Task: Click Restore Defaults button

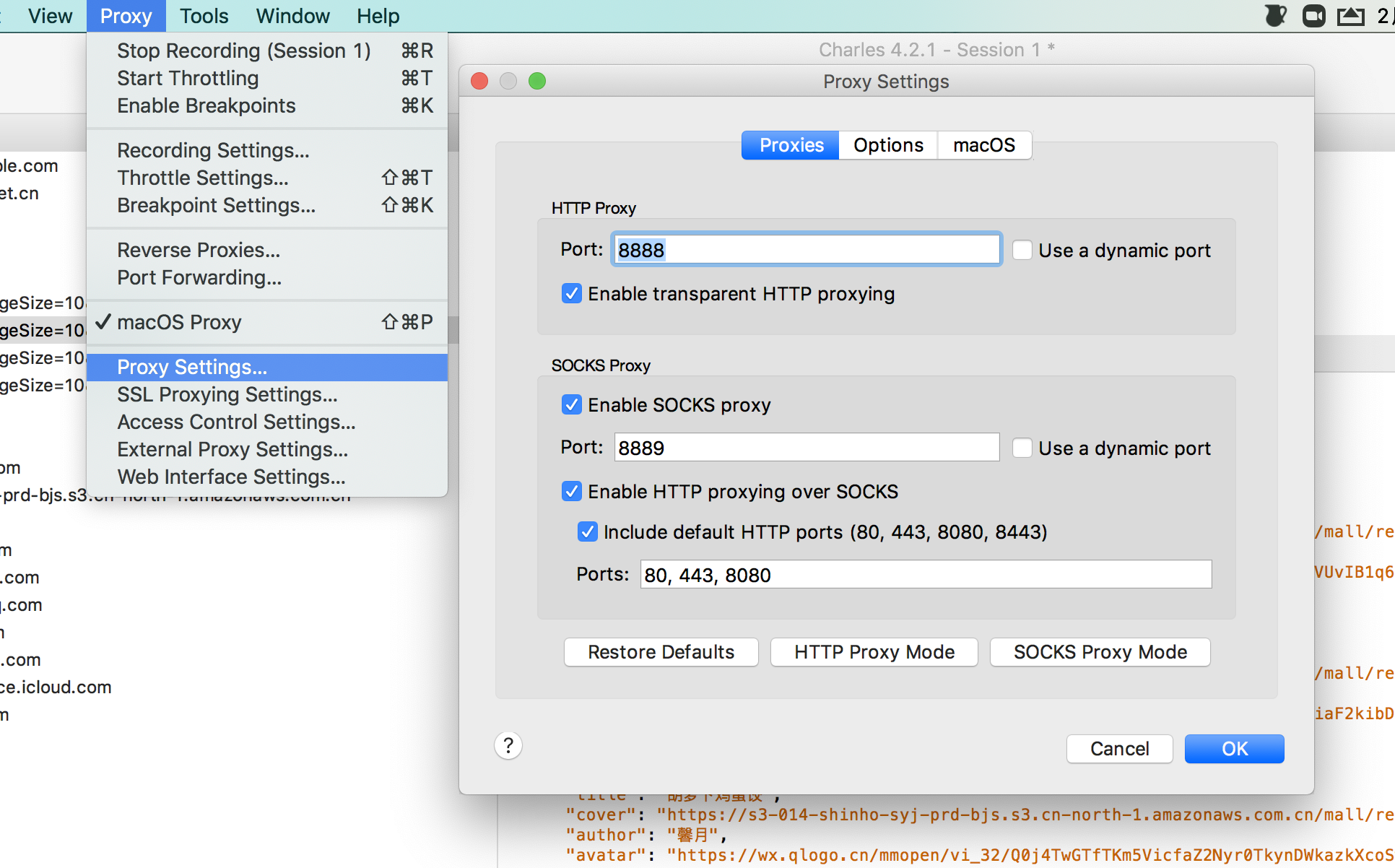Action: [x=661, y=653]
